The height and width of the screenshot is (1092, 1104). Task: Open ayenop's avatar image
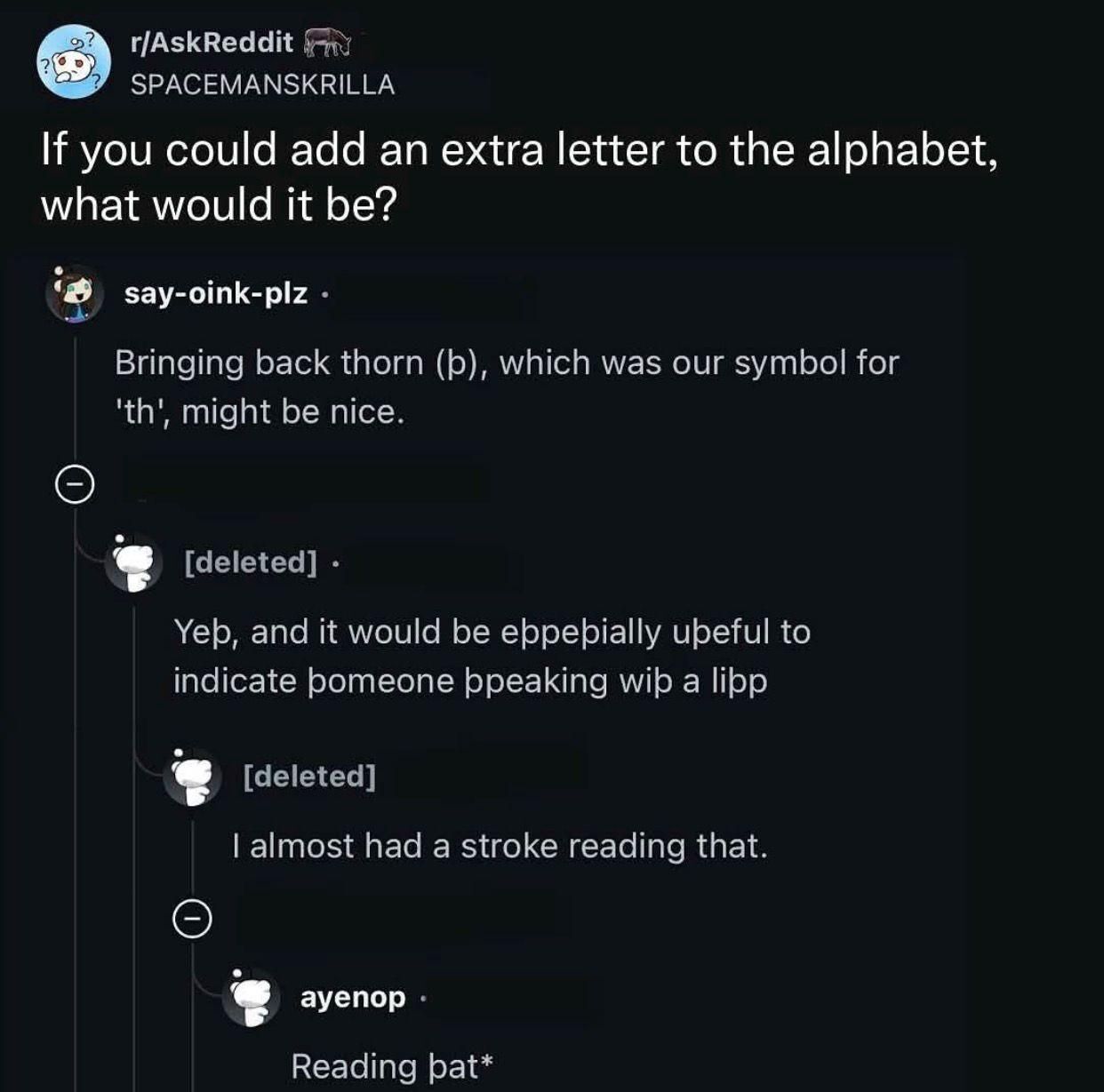(251, 997)
